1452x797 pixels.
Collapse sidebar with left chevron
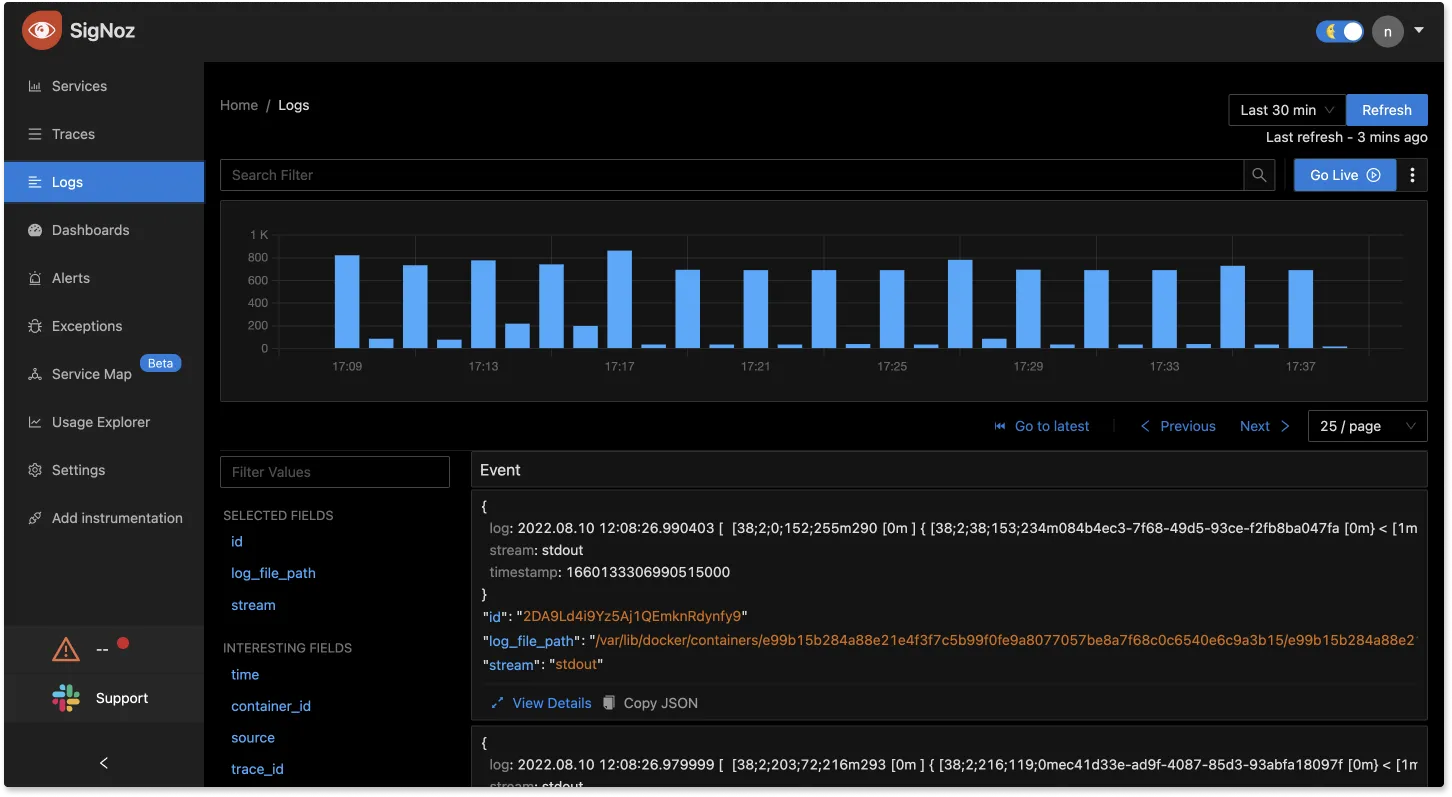click(x=104, y=763)
